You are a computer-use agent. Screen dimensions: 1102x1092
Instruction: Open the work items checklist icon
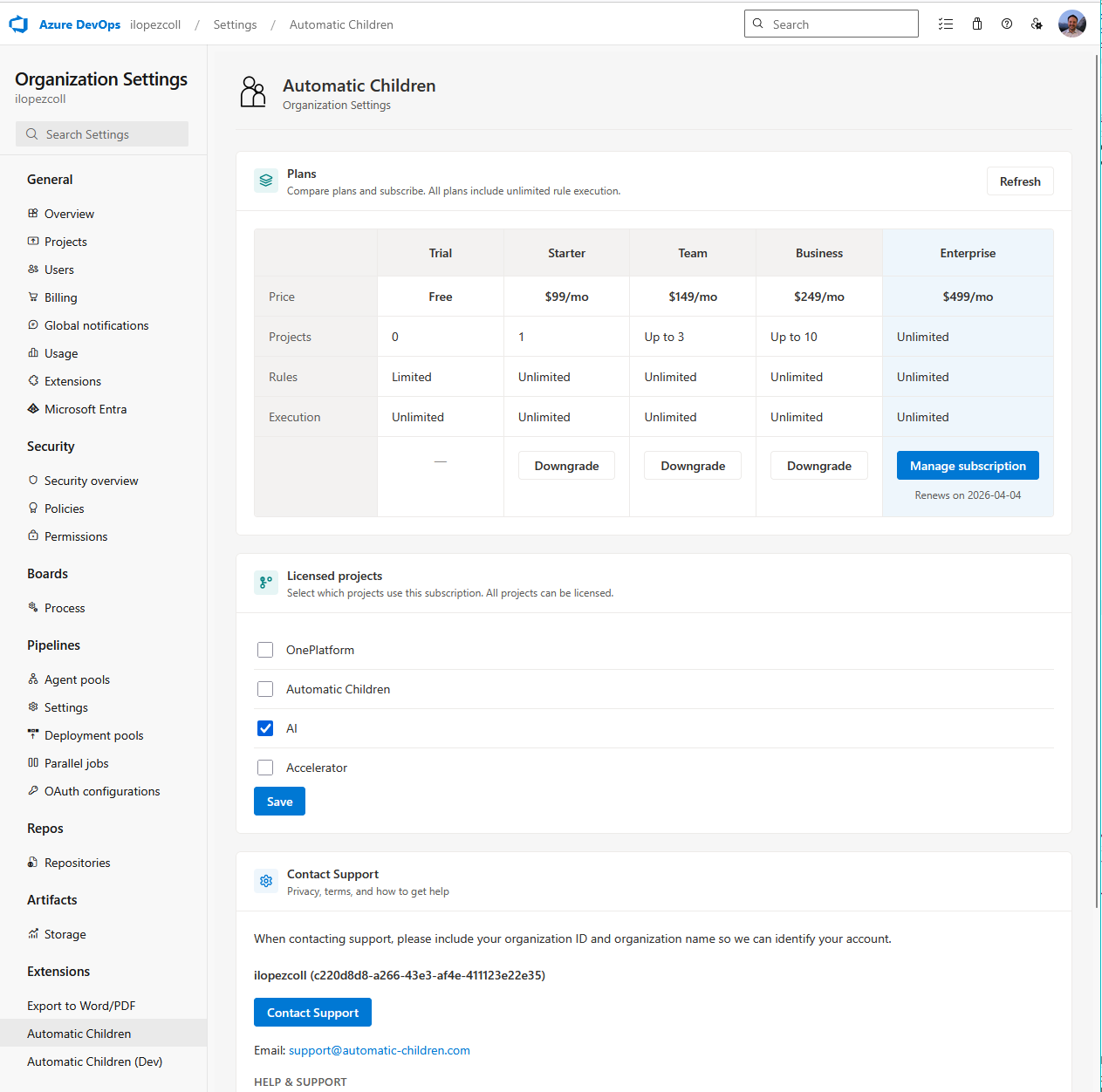click(946, 24)
